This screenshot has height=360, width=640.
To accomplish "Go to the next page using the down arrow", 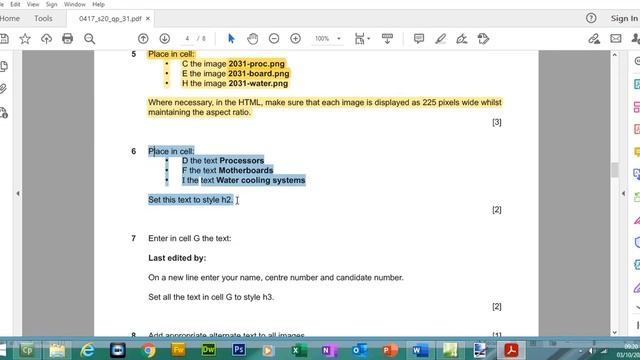I will [164, 39].
